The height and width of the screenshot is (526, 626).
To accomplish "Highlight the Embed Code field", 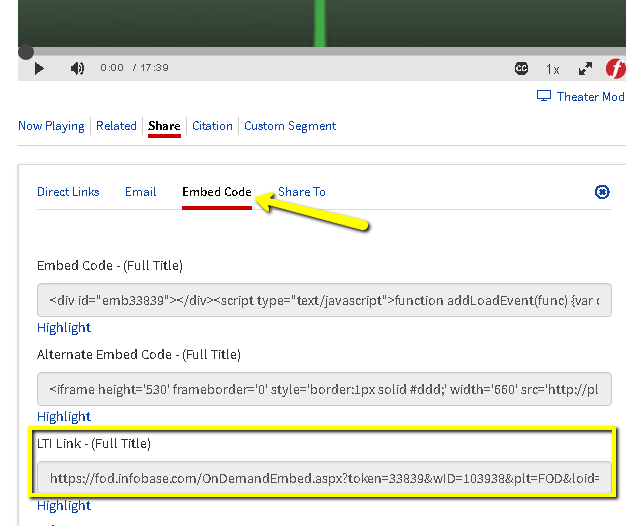I will (64, 328).
